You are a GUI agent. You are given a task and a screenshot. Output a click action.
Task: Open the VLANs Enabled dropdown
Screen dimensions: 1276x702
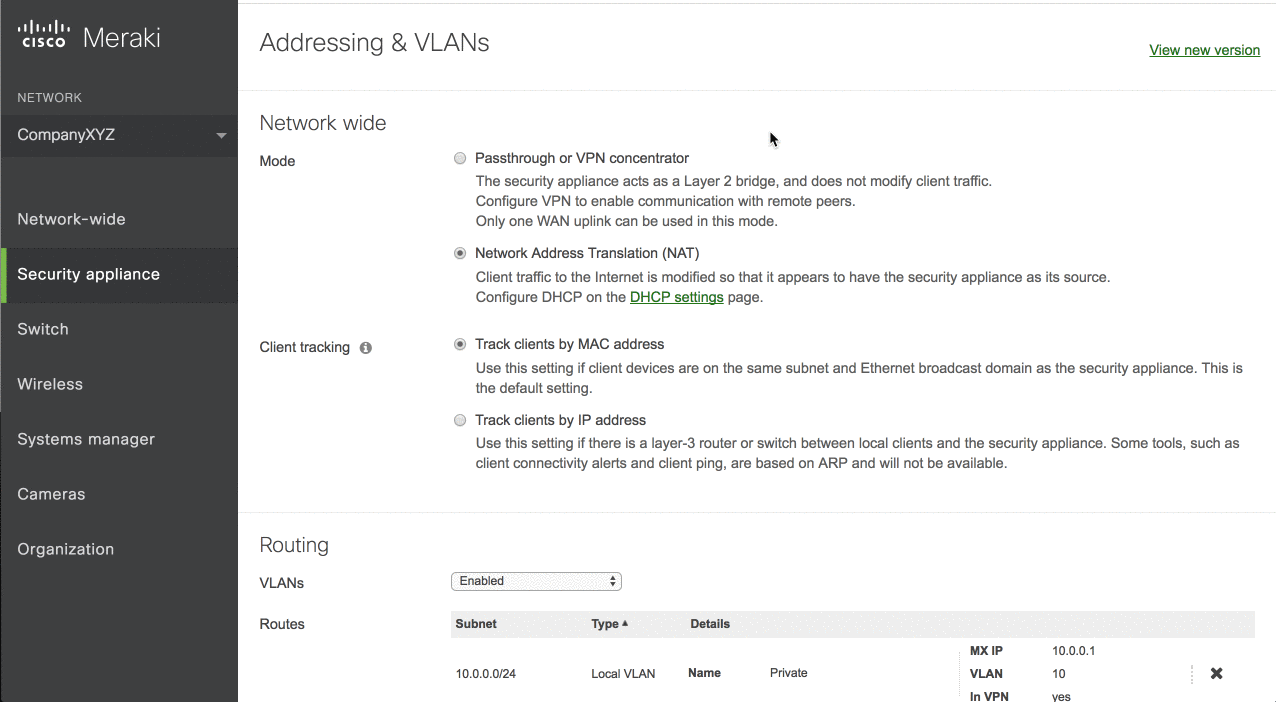point(536,581)
